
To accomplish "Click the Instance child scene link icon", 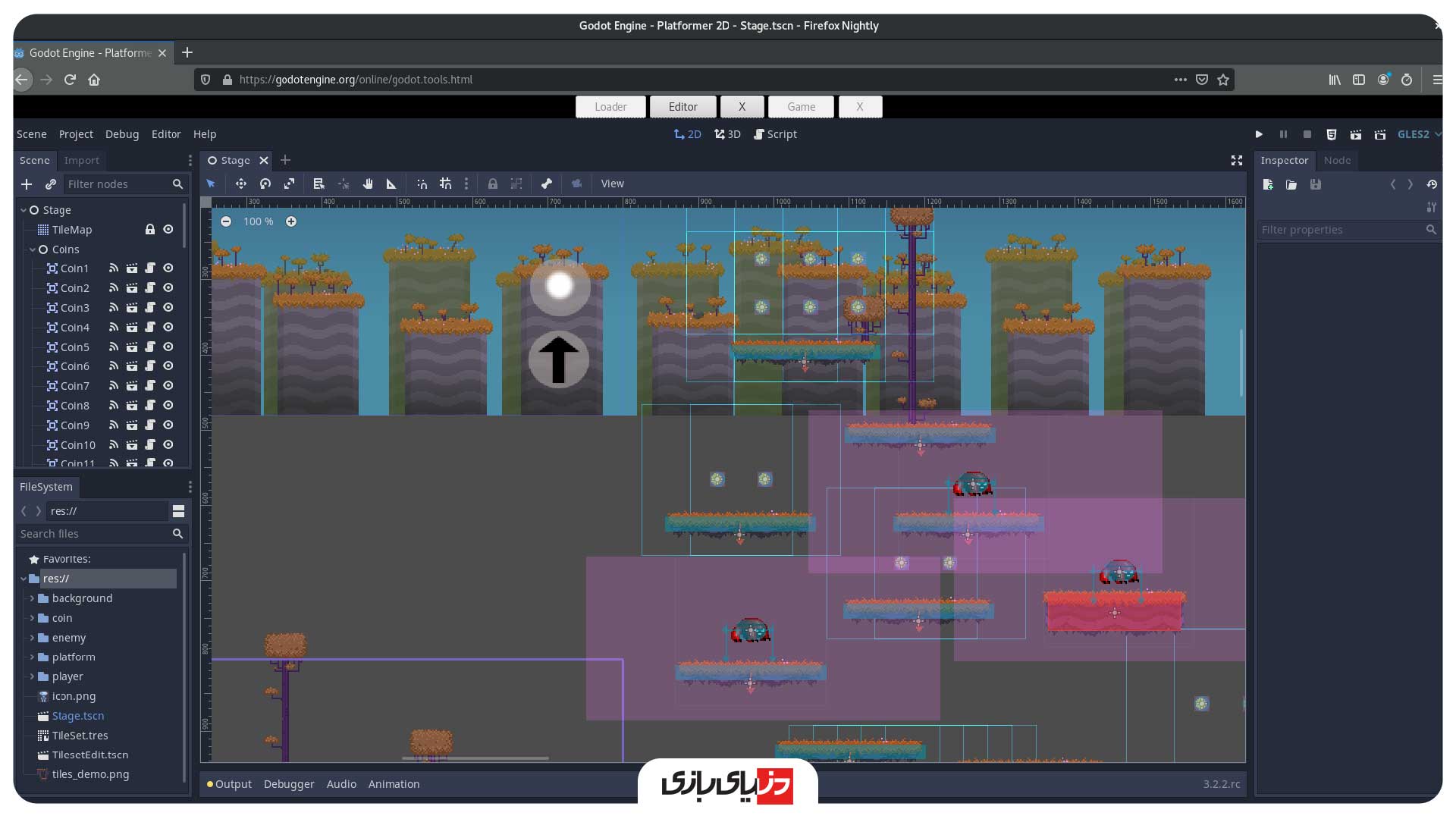I will [x=51, y=184].
